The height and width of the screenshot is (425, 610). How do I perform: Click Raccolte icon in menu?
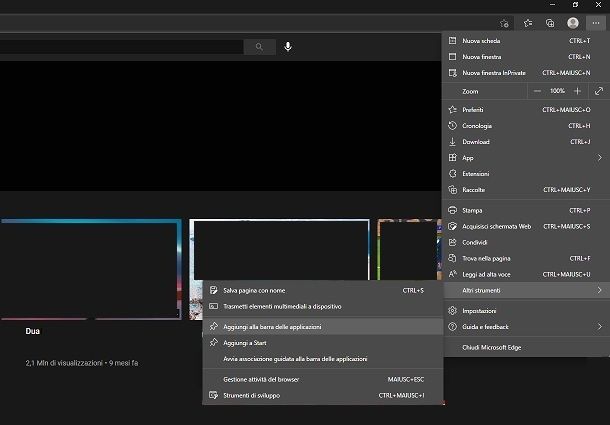coord(452,190)
